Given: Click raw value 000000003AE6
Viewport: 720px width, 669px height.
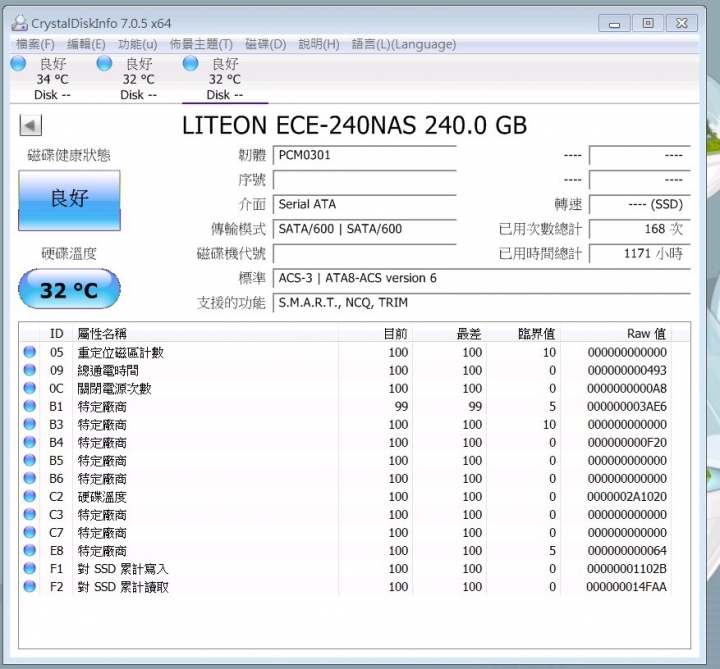Looking at the screenshot, I should tap(627, 406).
